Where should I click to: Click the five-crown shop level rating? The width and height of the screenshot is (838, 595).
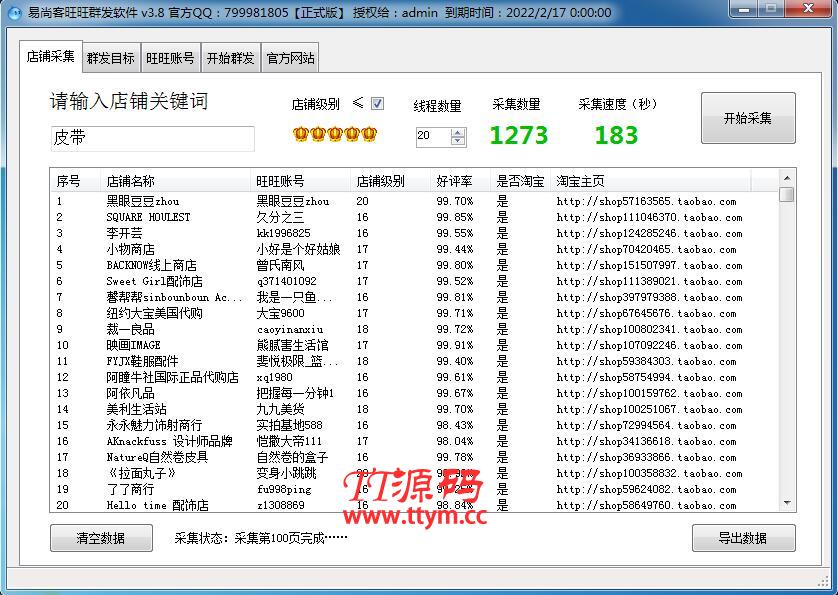[x=335, y=134]
